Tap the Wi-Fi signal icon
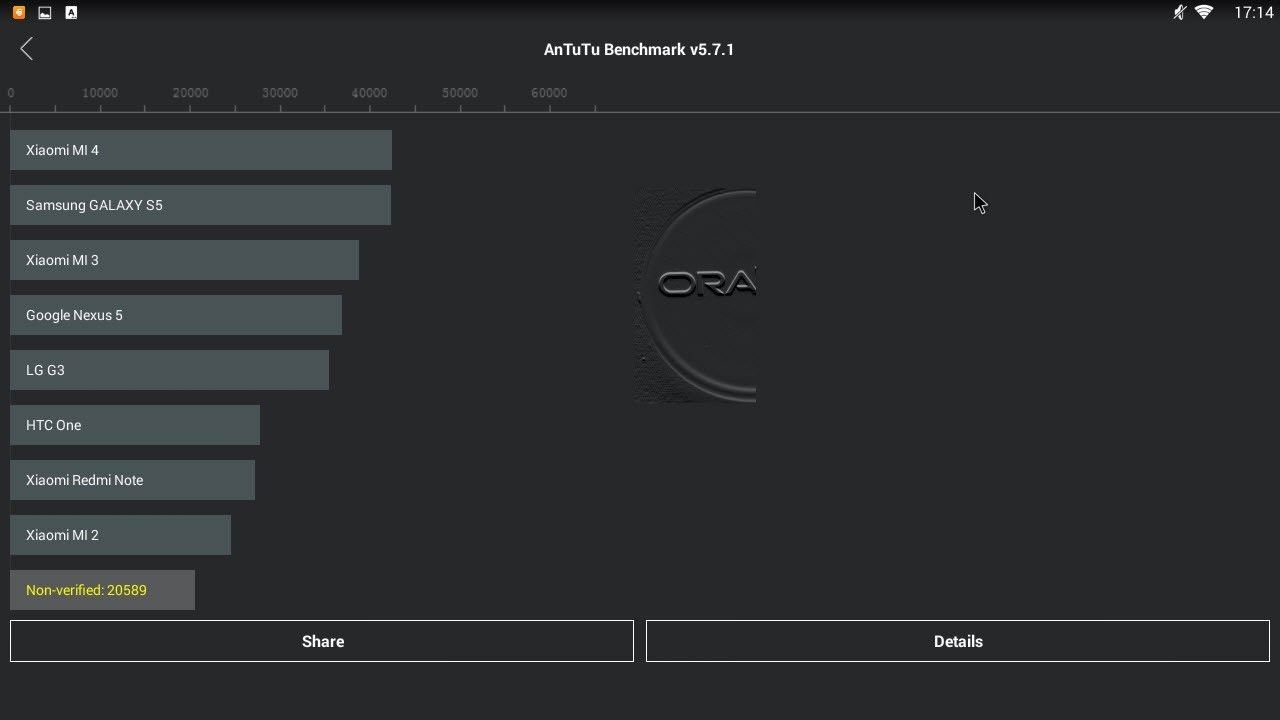The height and width of the screenshot is (720, 1280). tap(1204, 13)
